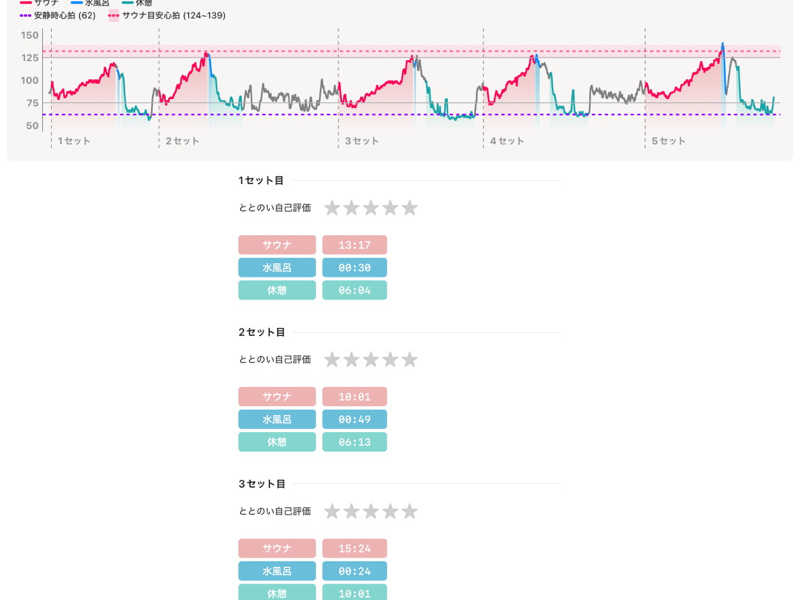
Task: Select the fourth star in set 2
Action: click(x=390, y=360)
